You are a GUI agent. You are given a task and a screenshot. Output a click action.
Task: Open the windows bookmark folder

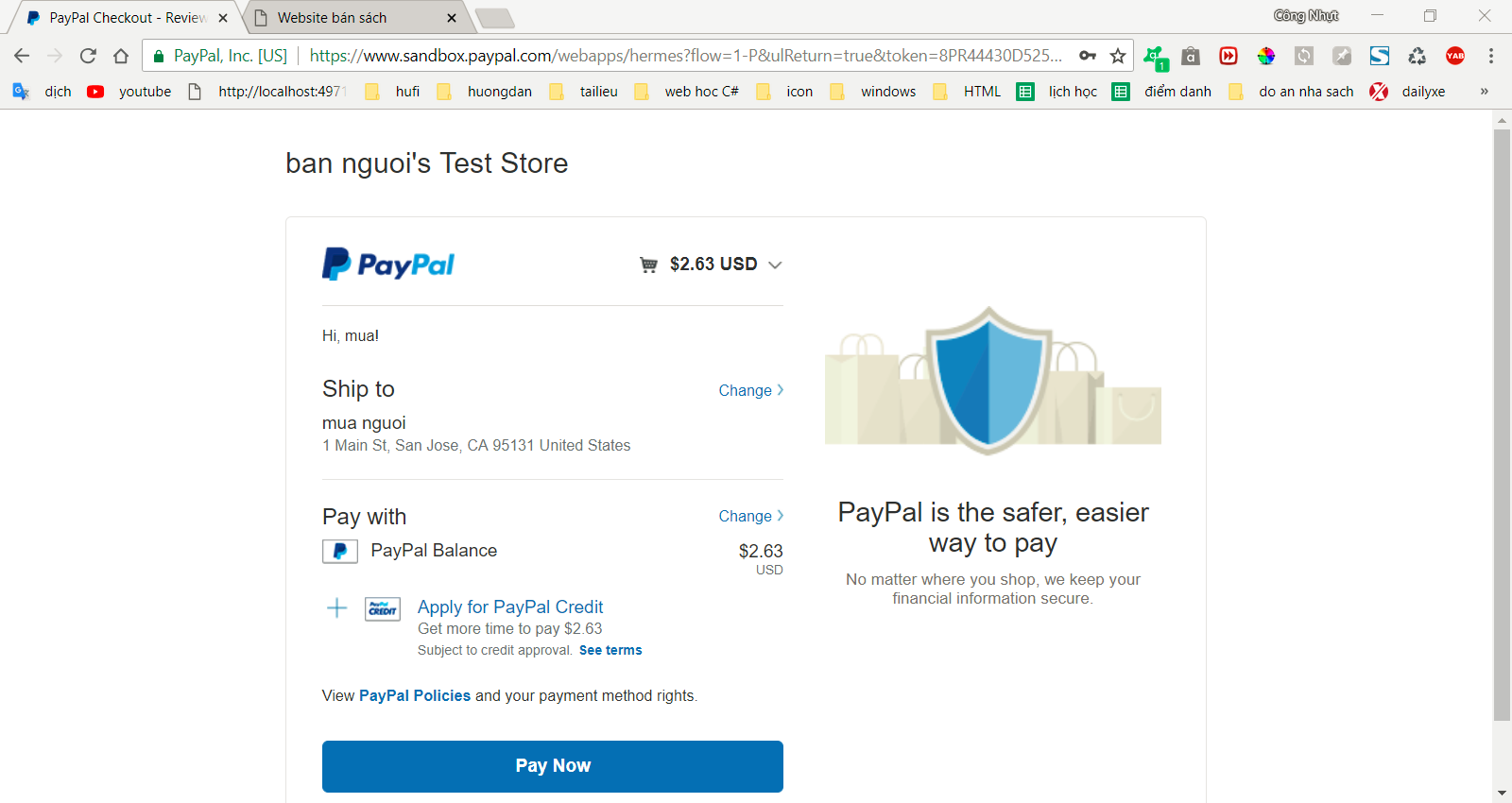[873, 92]
